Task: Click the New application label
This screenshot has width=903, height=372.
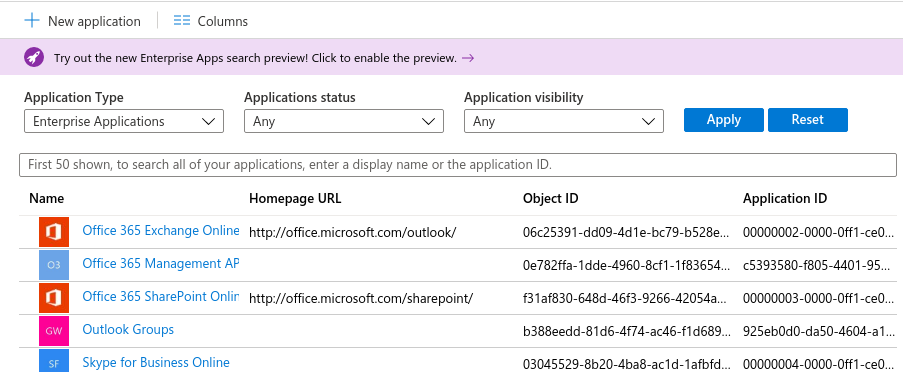Action: pos(94,21)
